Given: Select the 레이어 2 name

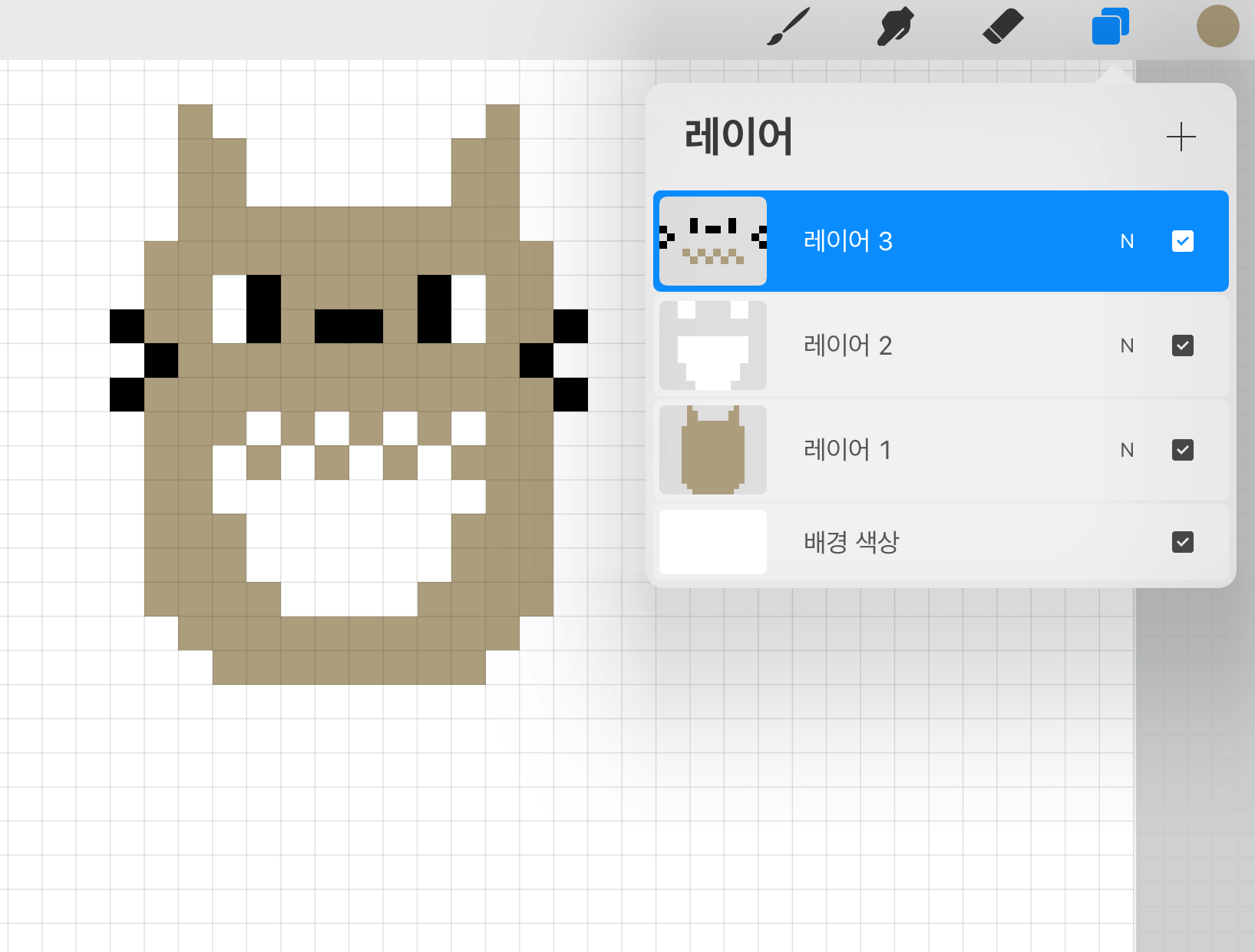Looking at the screenshot, I should (847, 345).
